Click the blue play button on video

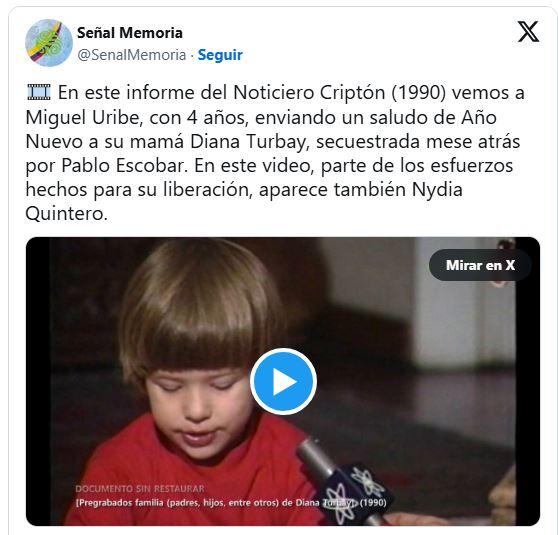point(283,381)
